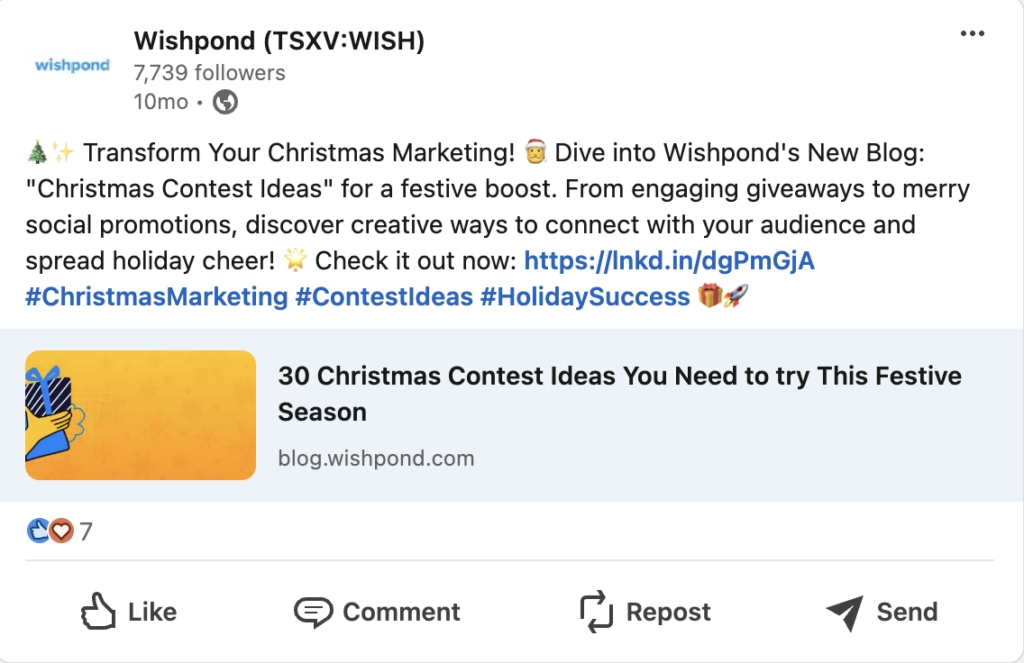Open the three-dot post options menu
This screenshot has height=663, width=1024.
click(972, 34)
